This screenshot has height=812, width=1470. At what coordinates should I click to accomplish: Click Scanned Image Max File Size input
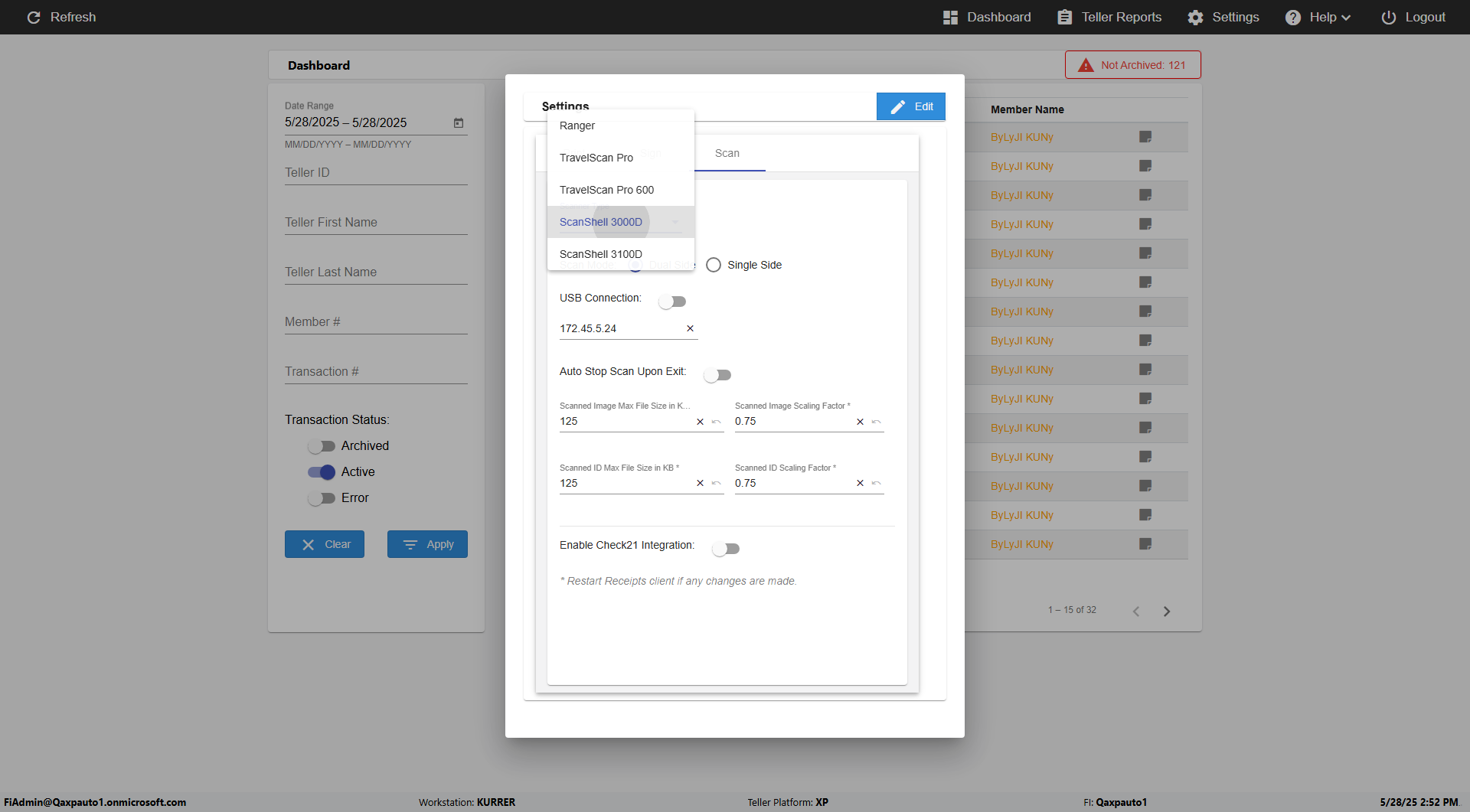(625, 422)
